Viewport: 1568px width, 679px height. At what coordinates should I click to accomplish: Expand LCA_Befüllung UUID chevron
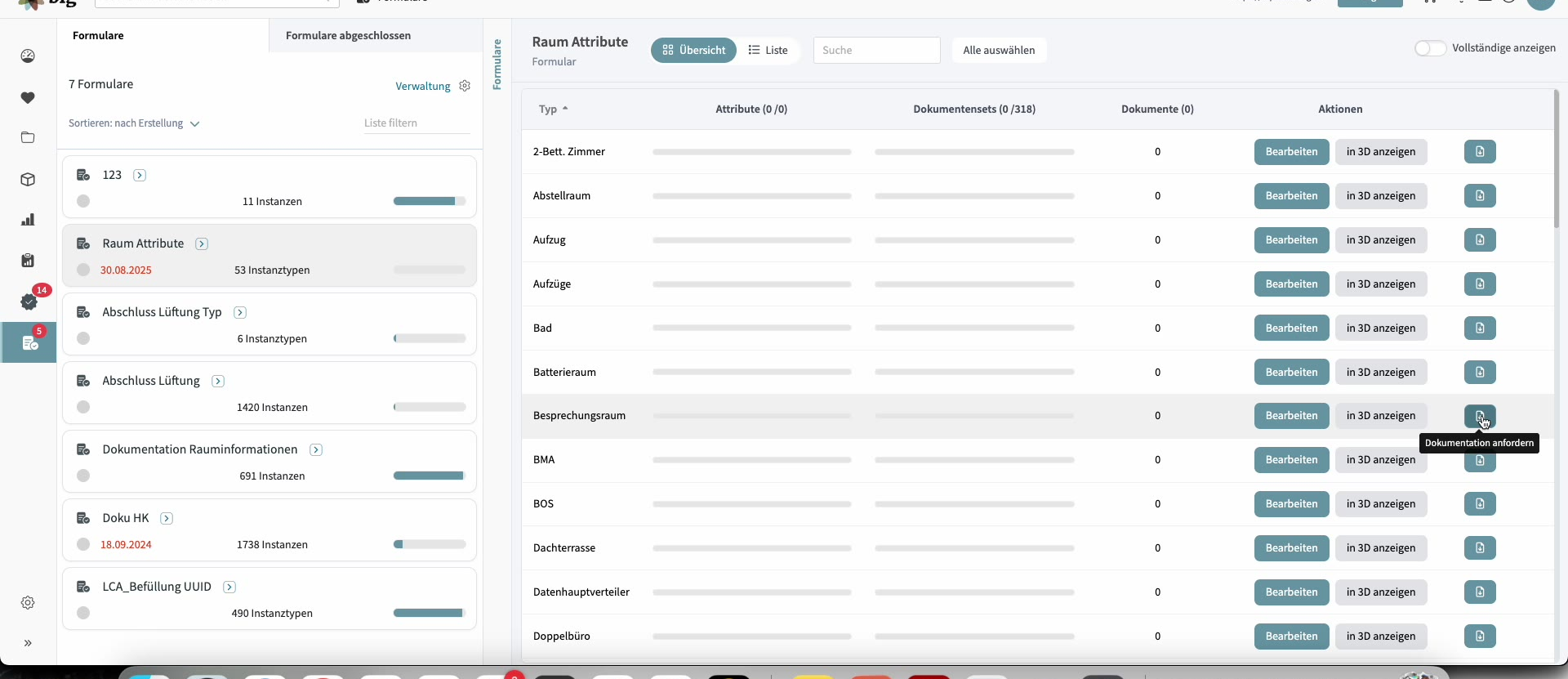229,587
